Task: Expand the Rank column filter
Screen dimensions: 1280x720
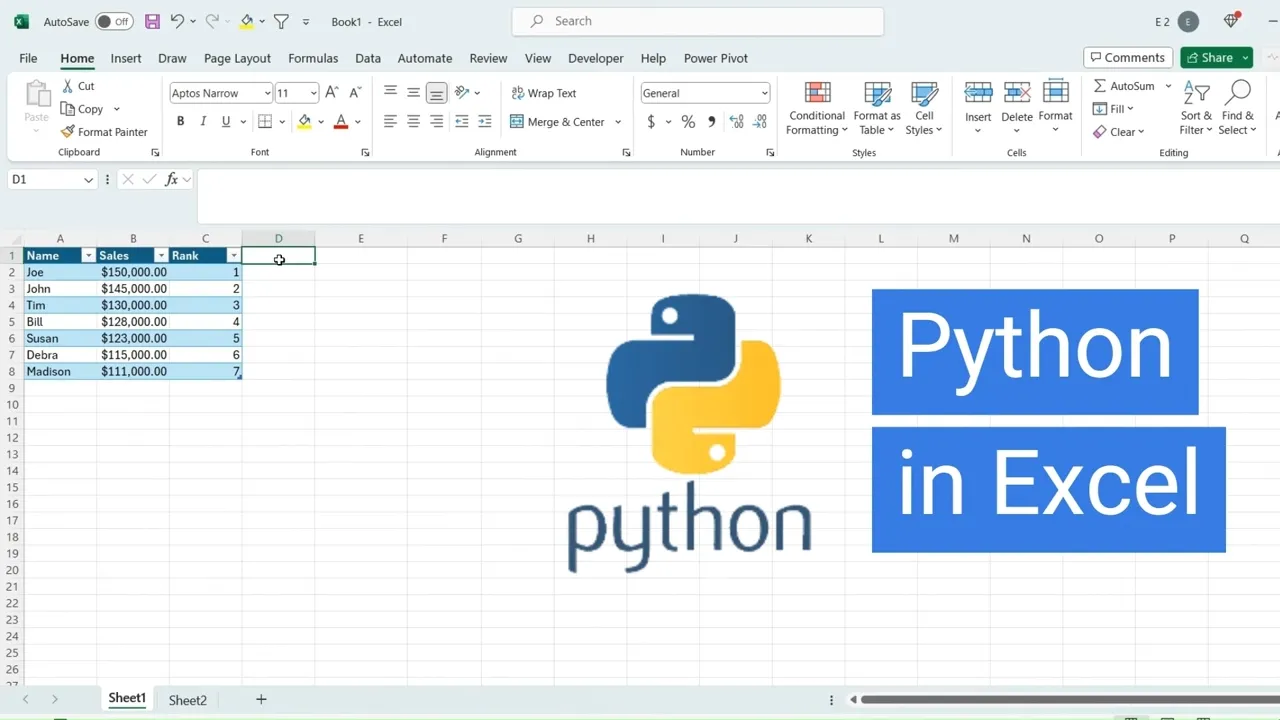Action: click(x=234, y=256)
